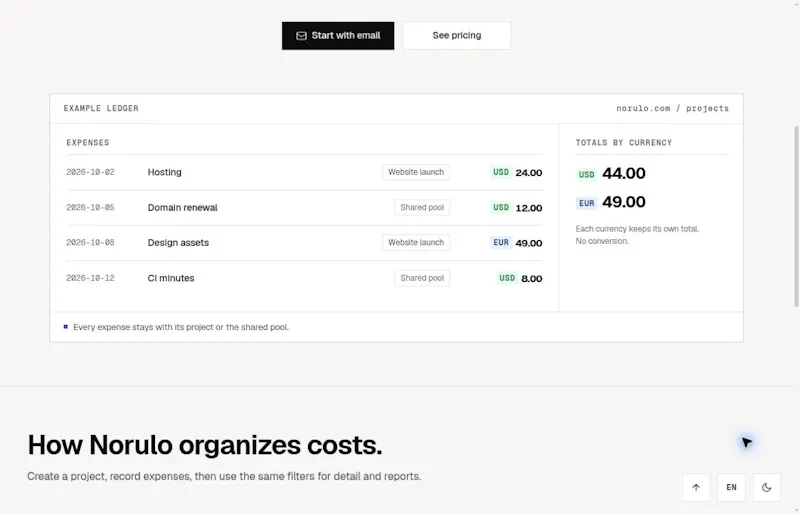Viewport: 800px width, 514px height.
Task: Open the EN language switcher
Action: (731, 487)
